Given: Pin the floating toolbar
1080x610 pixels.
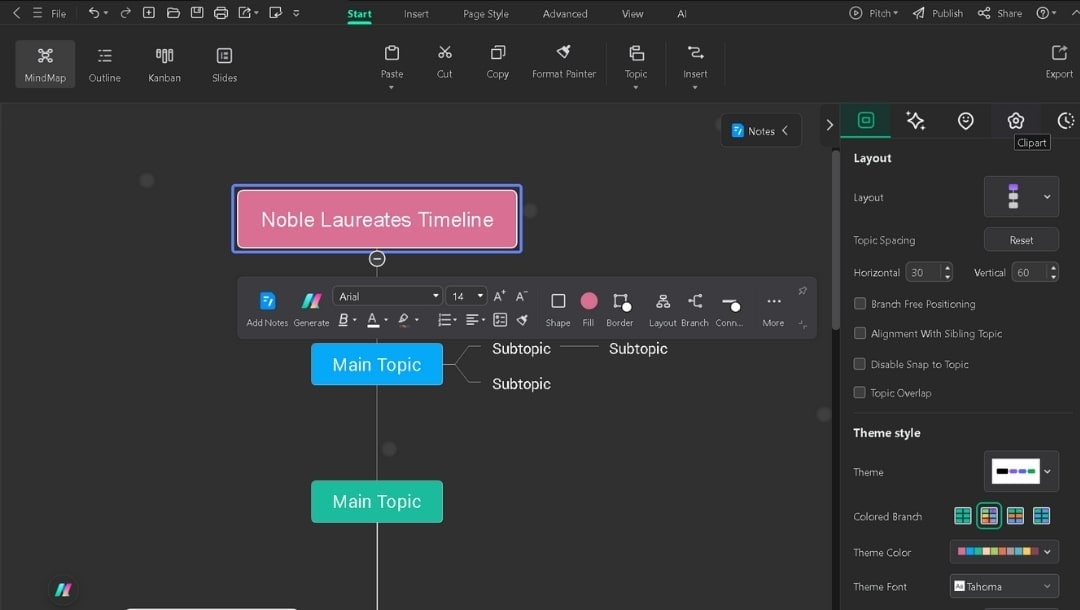Looking at the screenshot, I should click(802, 291).
